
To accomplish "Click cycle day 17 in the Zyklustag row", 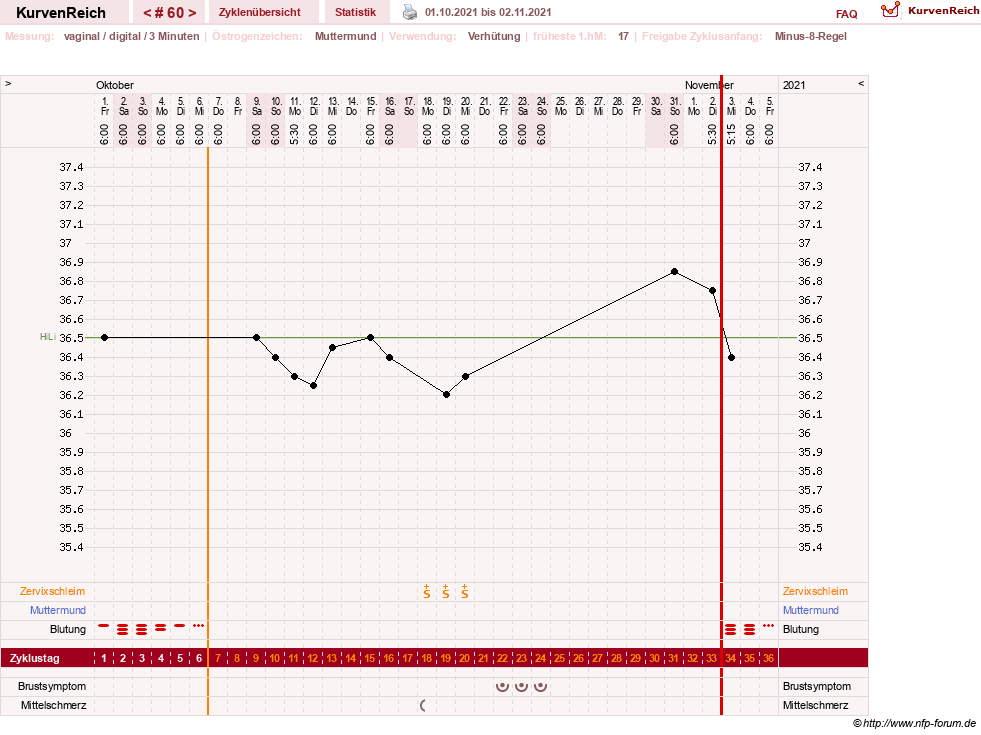I will 408,658.
